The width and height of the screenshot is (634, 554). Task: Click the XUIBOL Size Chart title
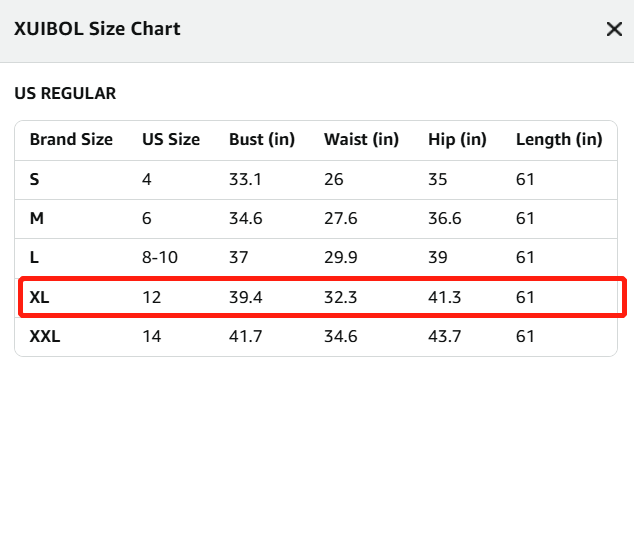coord(97,29)
